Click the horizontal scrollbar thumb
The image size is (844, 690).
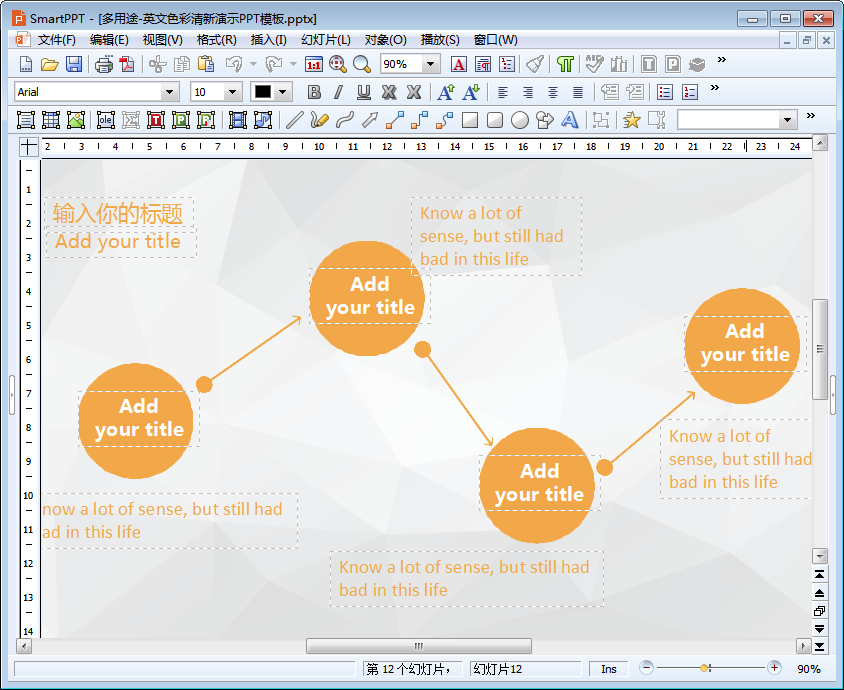[419, 646]
